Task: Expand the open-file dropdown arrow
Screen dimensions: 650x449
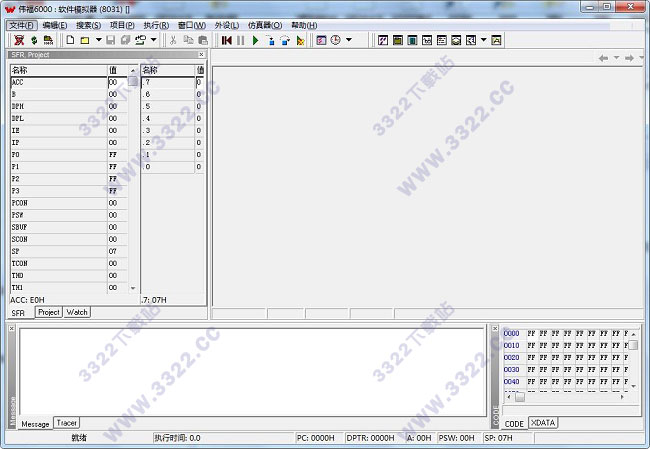Action: click(99, 40)
